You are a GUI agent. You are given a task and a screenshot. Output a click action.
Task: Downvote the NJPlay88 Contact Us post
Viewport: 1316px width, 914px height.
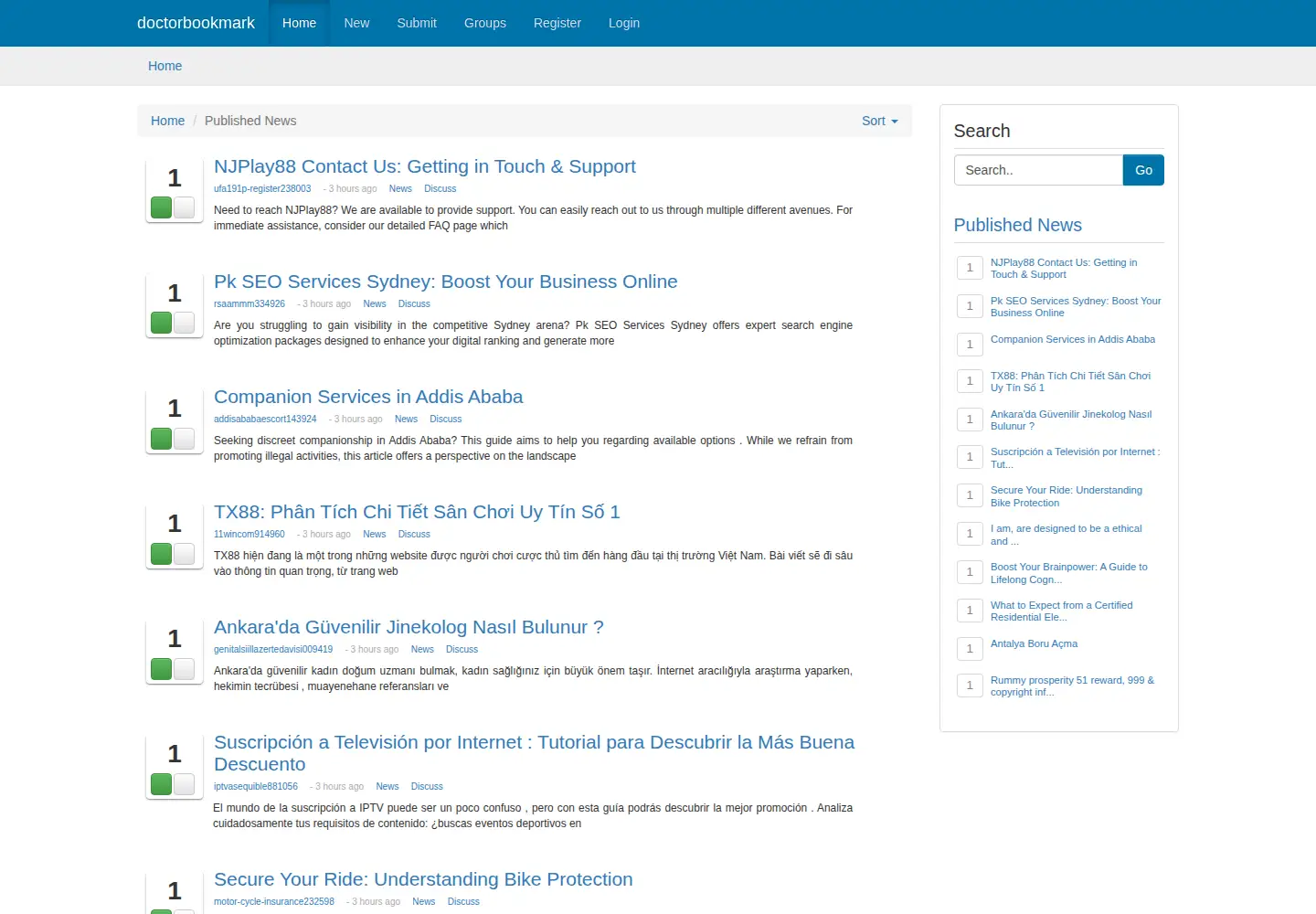pos(184,207)
